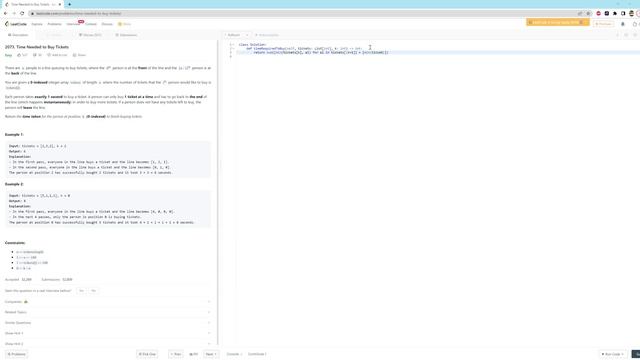Viewport: 640px width, 360px height.
Task: Bookmark the page with the star icon
Action: [x=588, y=13]
